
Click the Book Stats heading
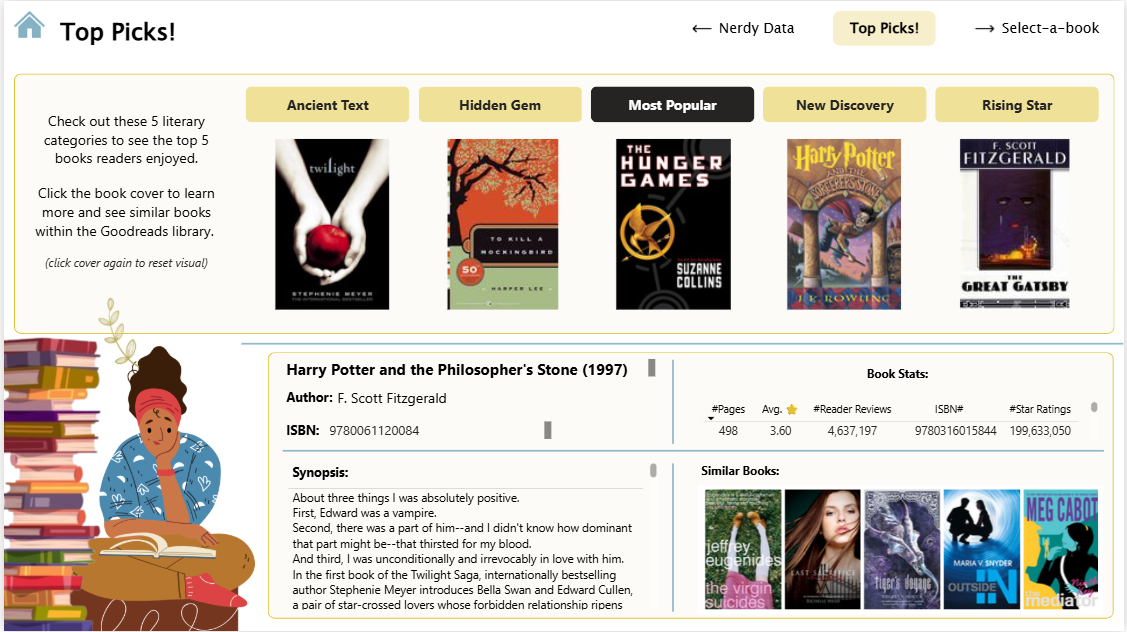pos(897,374)
